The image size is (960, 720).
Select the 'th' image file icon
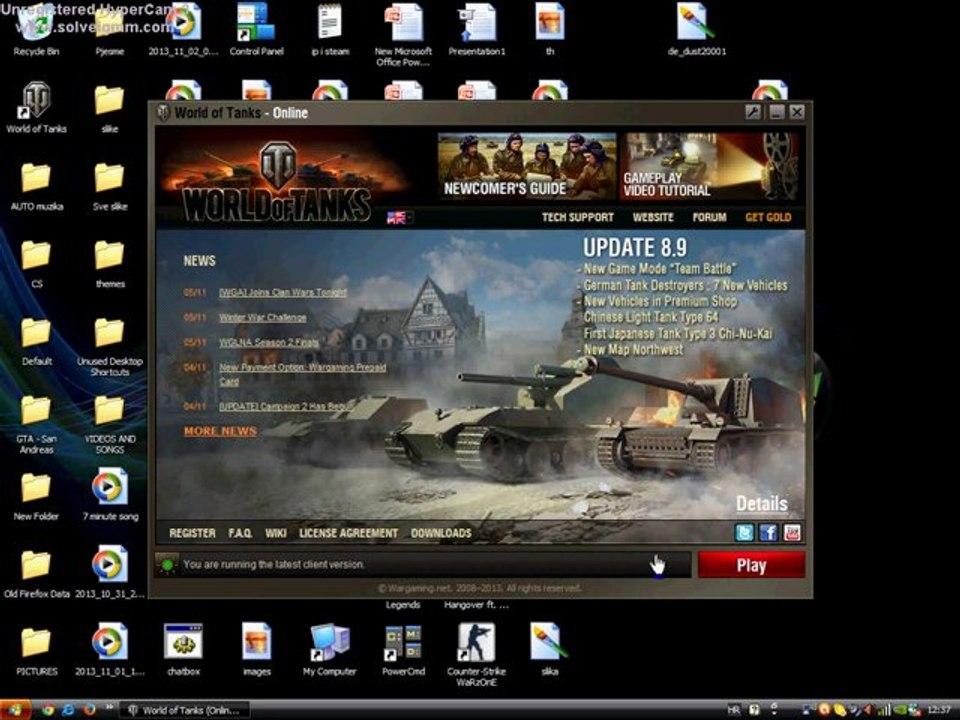point(550,31)
